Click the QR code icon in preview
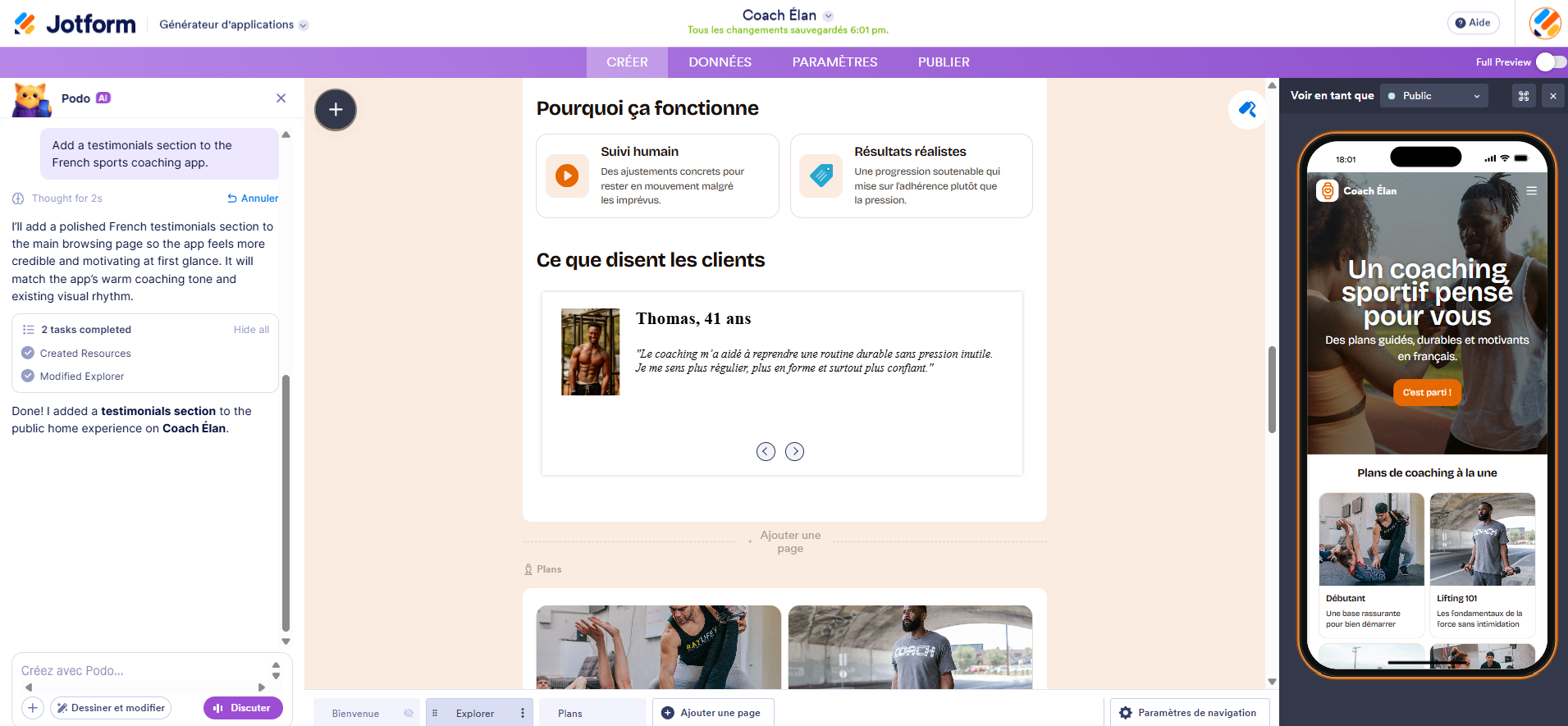The height and width of the screenshot is (726, 1568). [x=1524, y=96]
